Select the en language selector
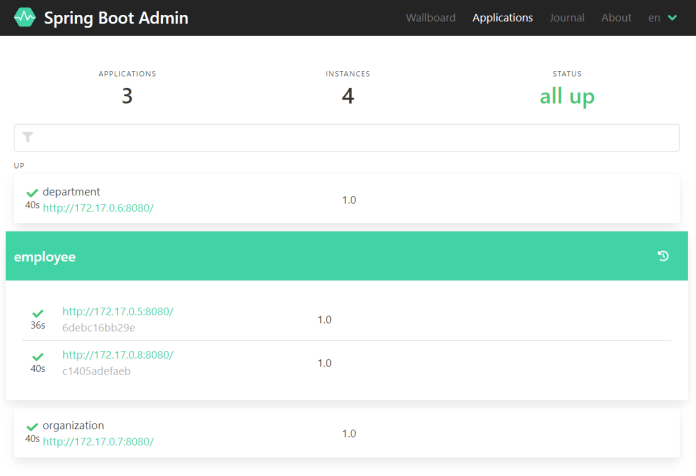The height and width of the screenshot is (476, 696). [654, 18]
